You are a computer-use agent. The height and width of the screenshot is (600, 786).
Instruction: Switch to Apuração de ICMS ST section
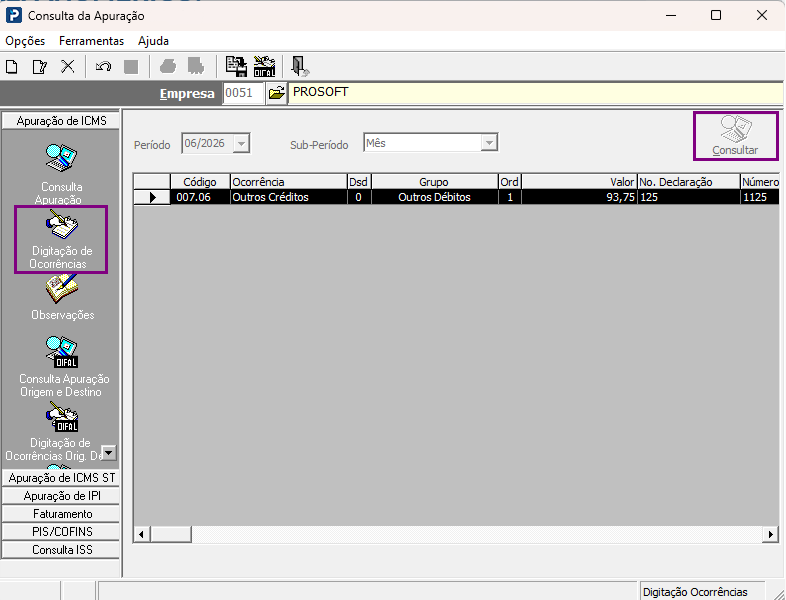(x=61, y=478)
